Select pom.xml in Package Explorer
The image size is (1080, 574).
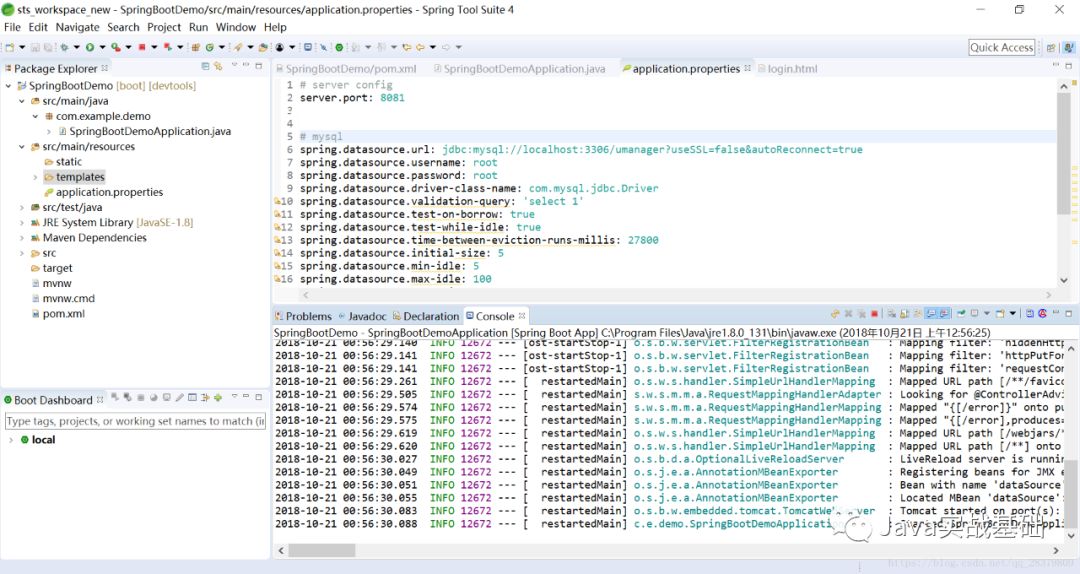pyautogui.click(x=63, y=313)
